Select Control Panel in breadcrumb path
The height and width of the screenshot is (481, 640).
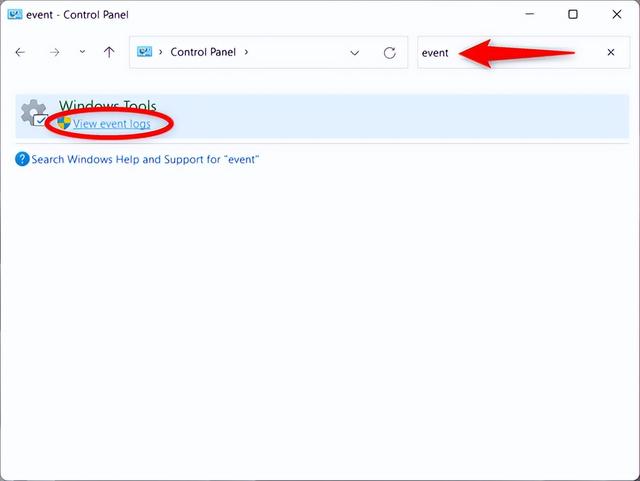pyautogui.click(x=203, y=52)
